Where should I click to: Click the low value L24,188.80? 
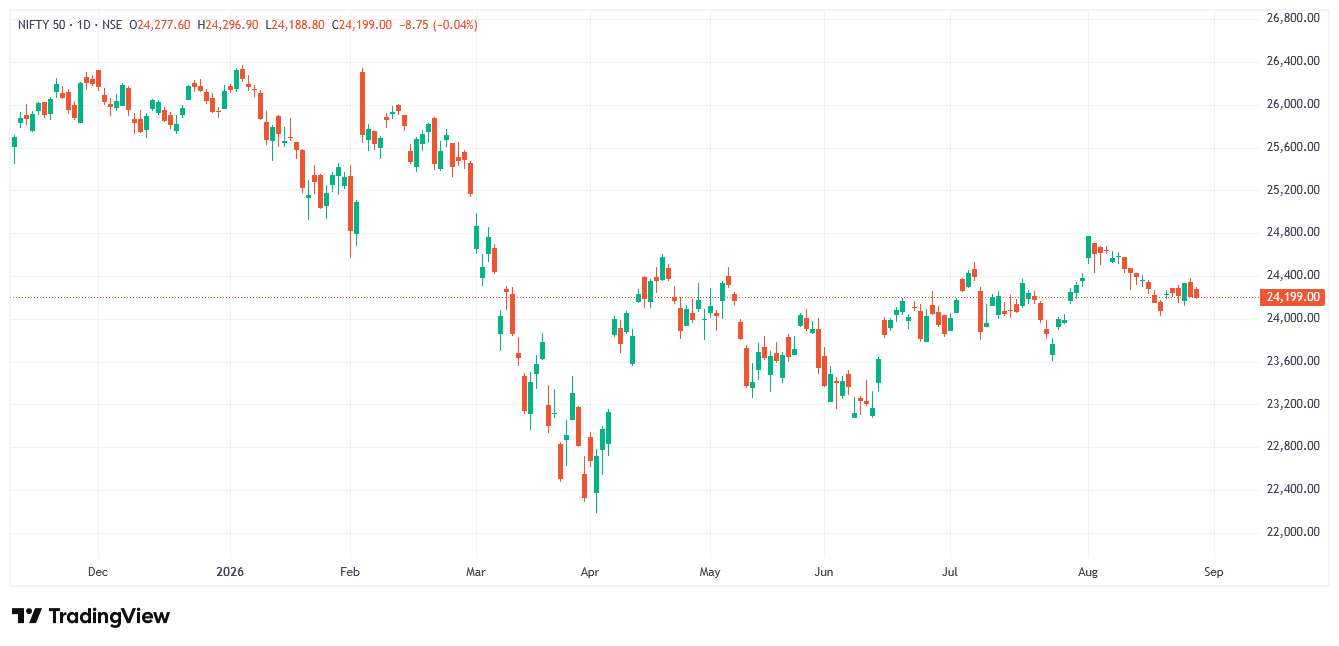(295, 24)
